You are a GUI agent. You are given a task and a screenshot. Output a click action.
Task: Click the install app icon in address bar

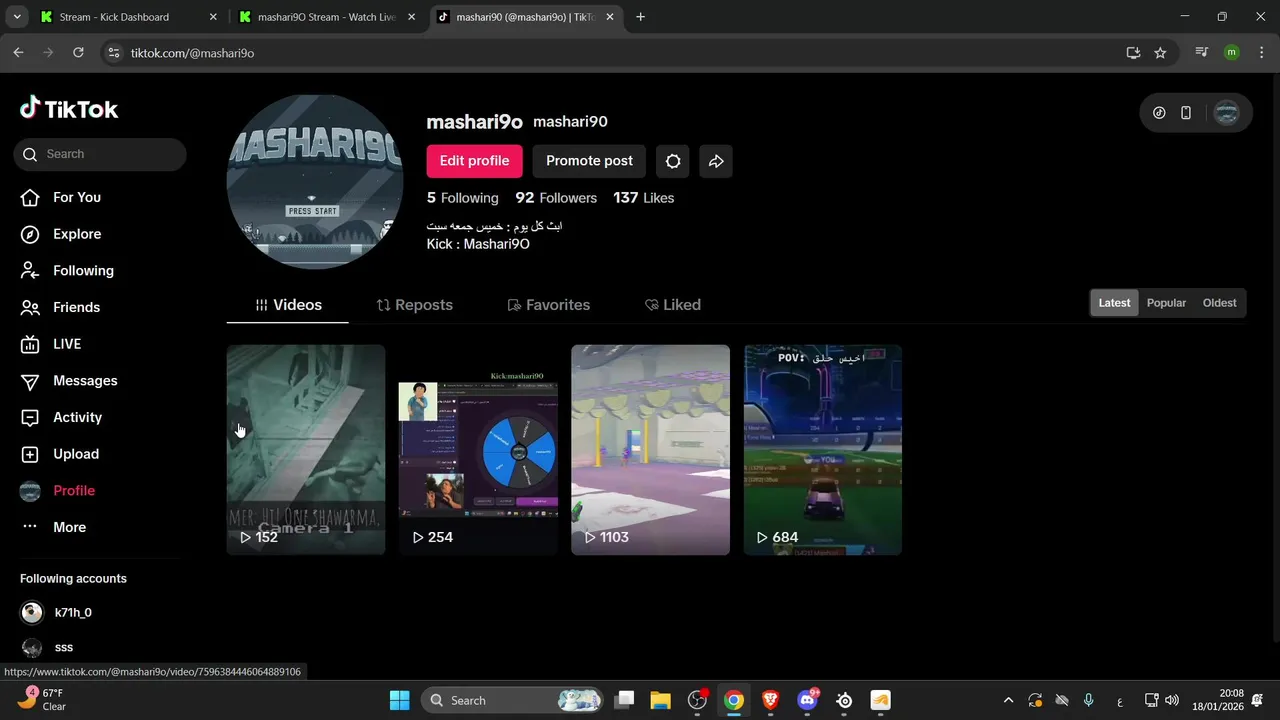pos(1133,53)
